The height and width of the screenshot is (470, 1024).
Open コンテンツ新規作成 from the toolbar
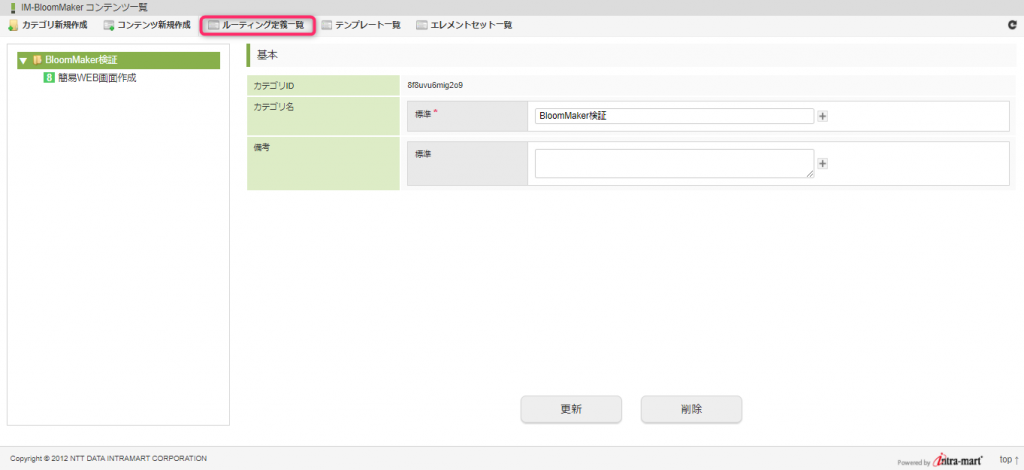pos(147,25)
